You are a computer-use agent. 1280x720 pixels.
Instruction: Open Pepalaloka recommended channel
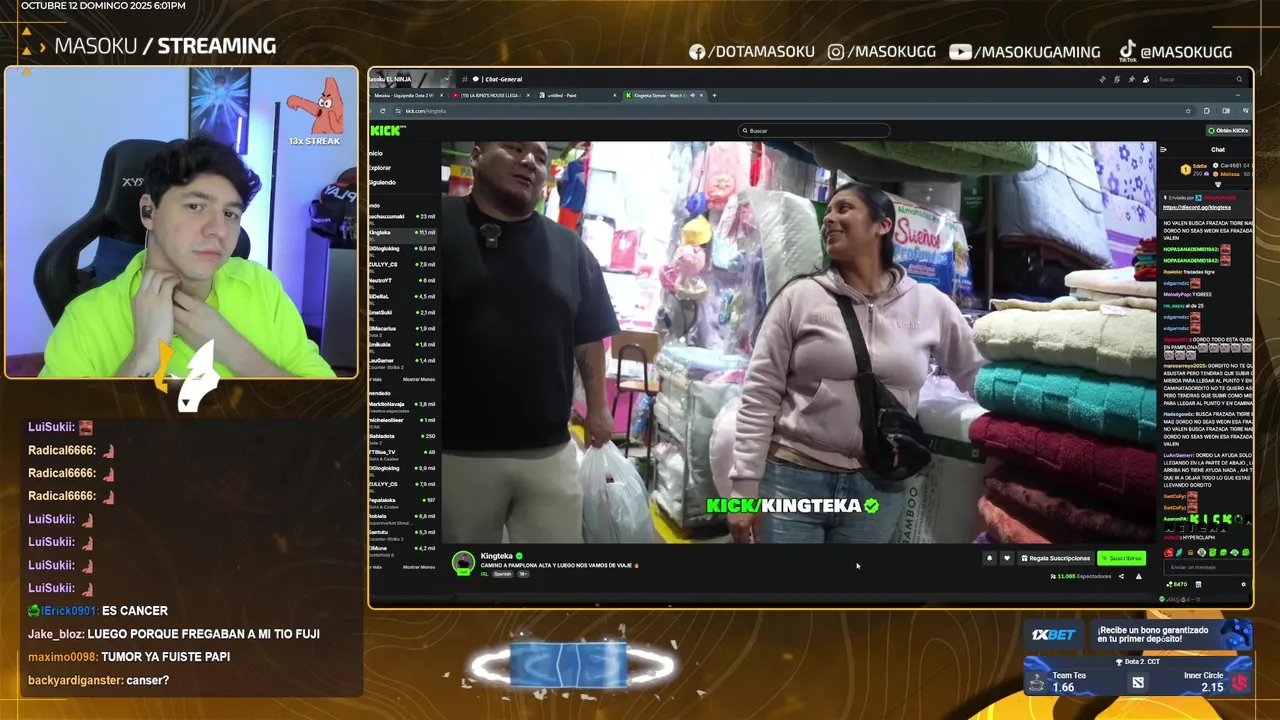[402, 503]
